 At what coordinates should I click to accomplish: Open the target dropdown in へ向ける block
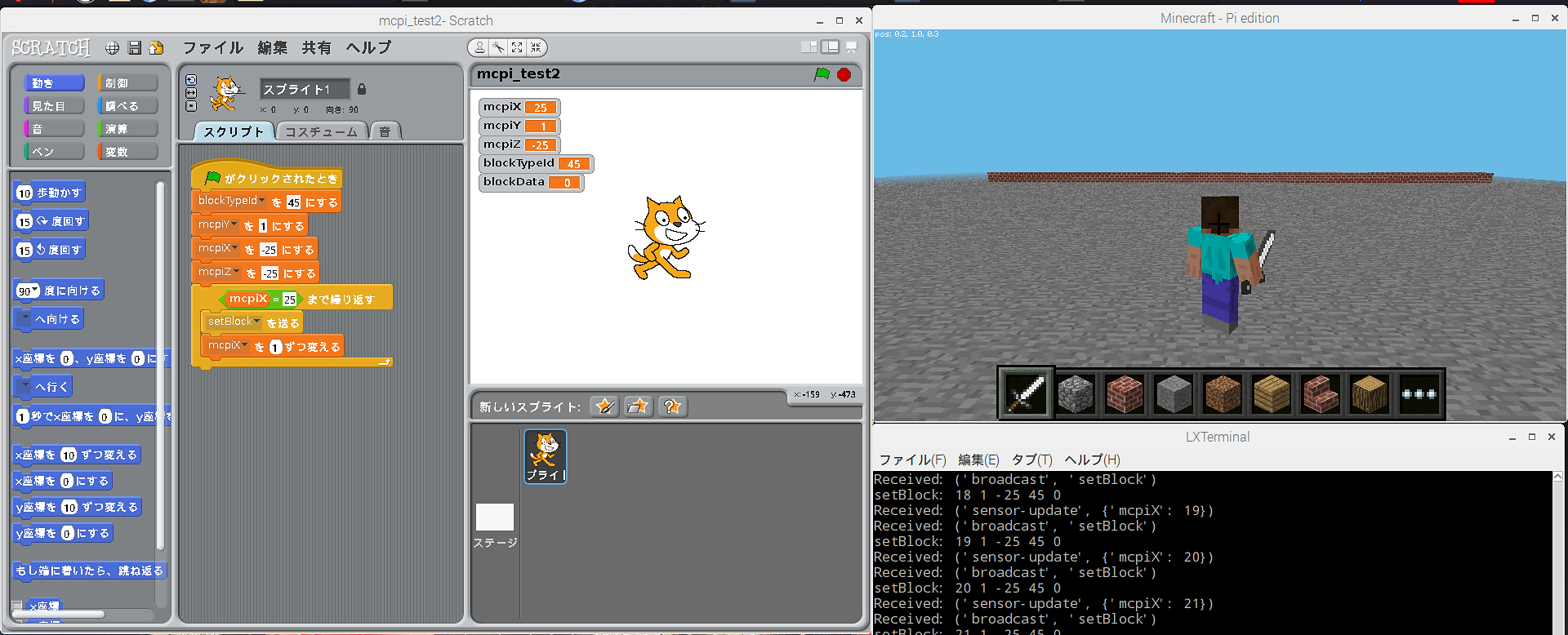(x=25, y=318)
